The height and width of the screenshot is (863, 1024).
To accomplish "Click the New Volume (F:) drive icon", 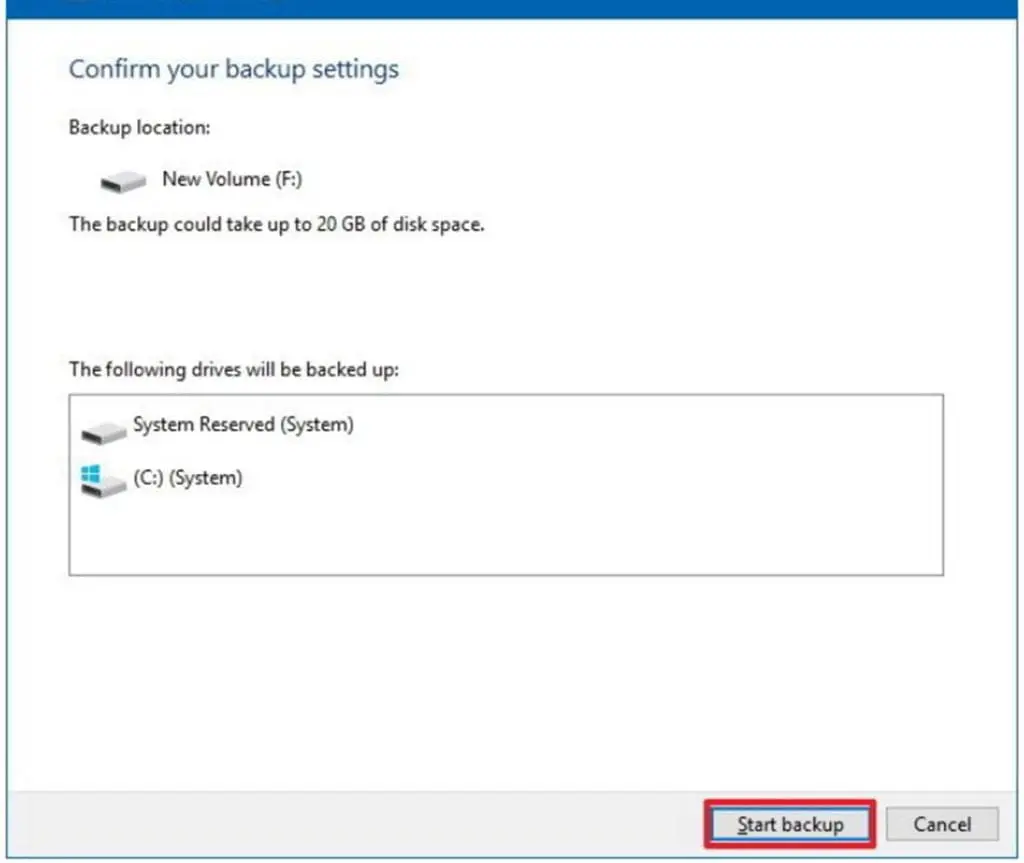I will click(x=124, y=181).
